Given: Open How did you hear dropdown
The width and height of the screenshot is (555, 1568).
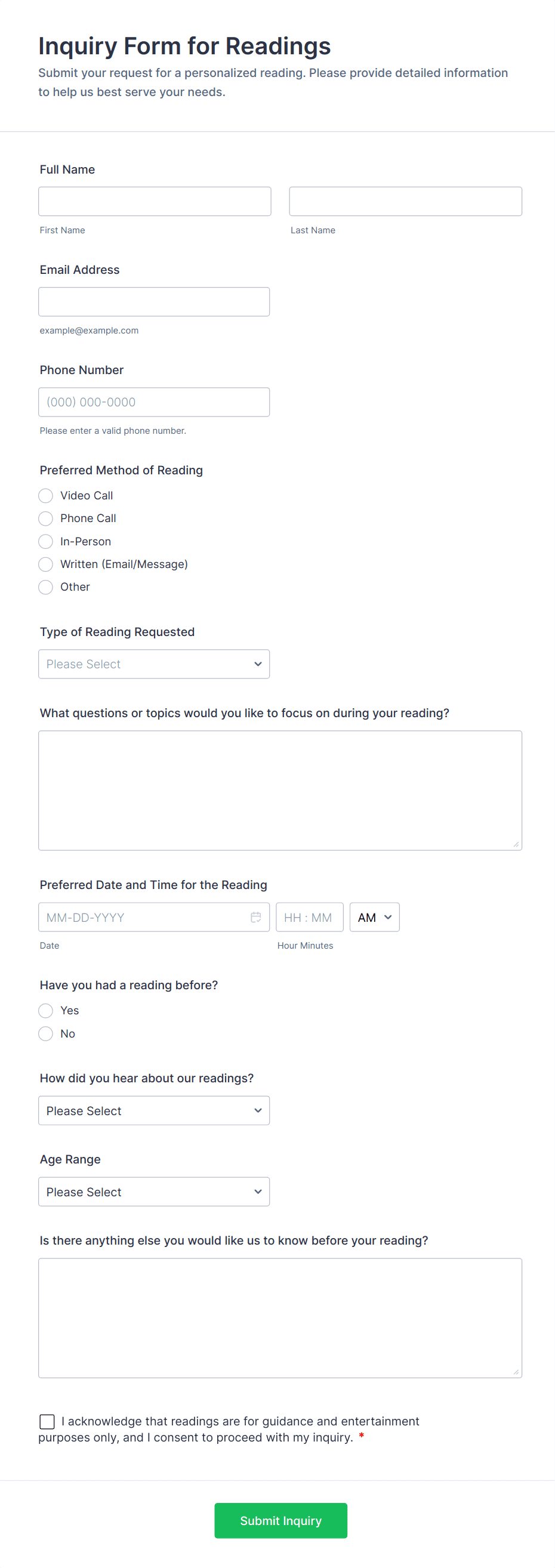Looking at the screenshot, I should click(x=154, y=1110).
